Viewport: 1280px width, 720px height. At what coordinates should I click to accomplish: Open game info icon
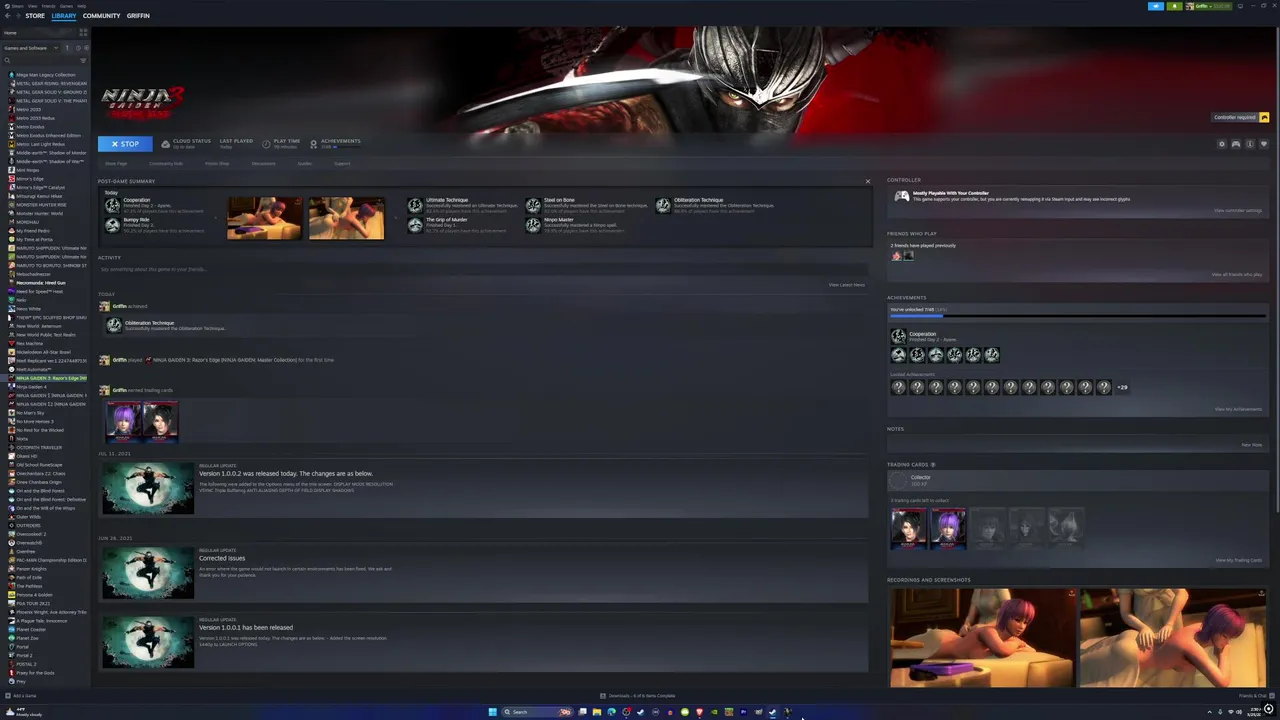pyautogui.click(x=1249, y=144)
